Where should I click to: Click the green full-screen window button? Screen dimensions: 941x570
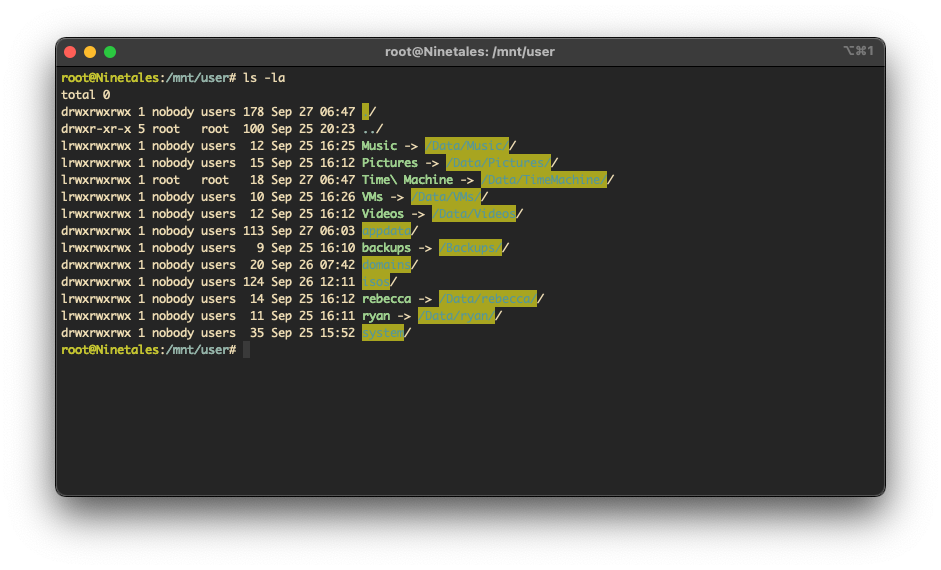click(110, 52)
